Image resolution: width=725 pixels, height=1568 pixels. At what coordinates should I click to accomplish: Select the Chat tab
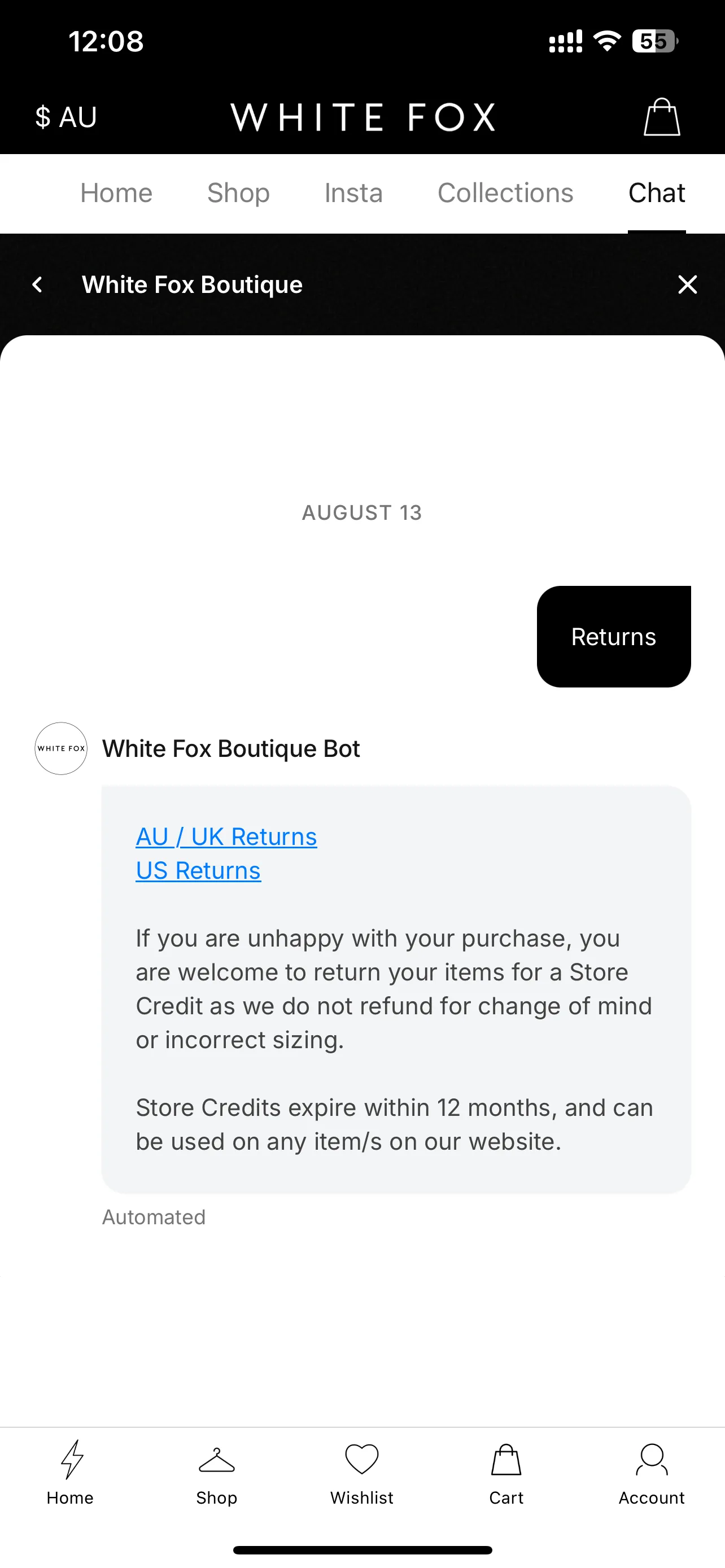click(657, 193)
